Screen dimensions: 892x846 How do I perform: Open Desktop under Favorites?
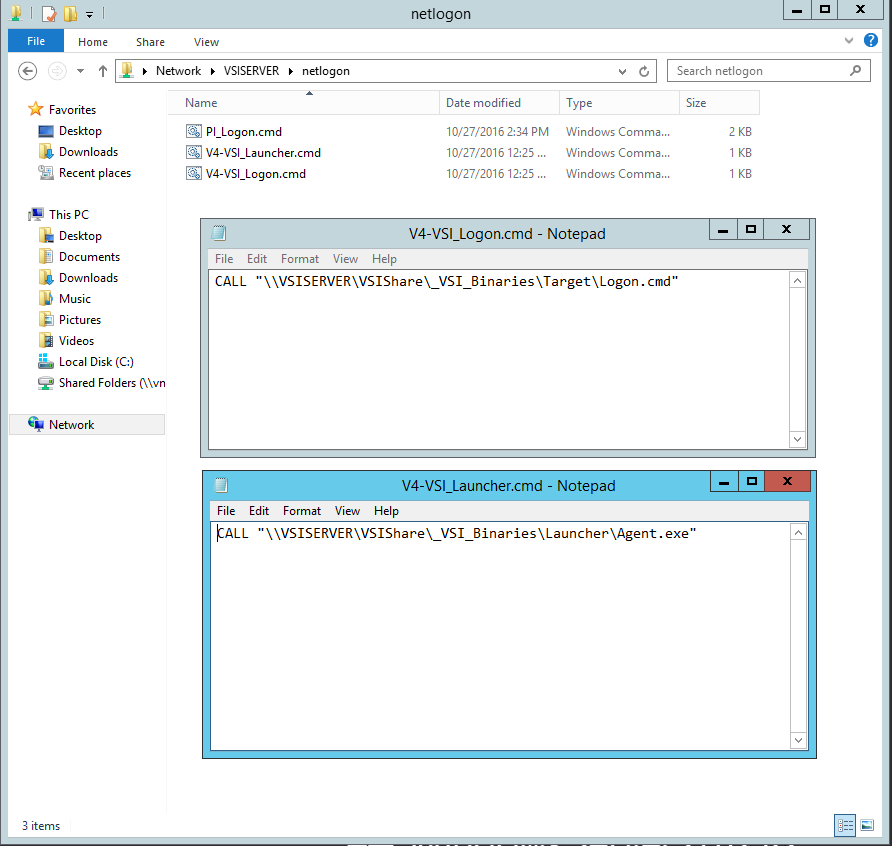click(80, 131)
